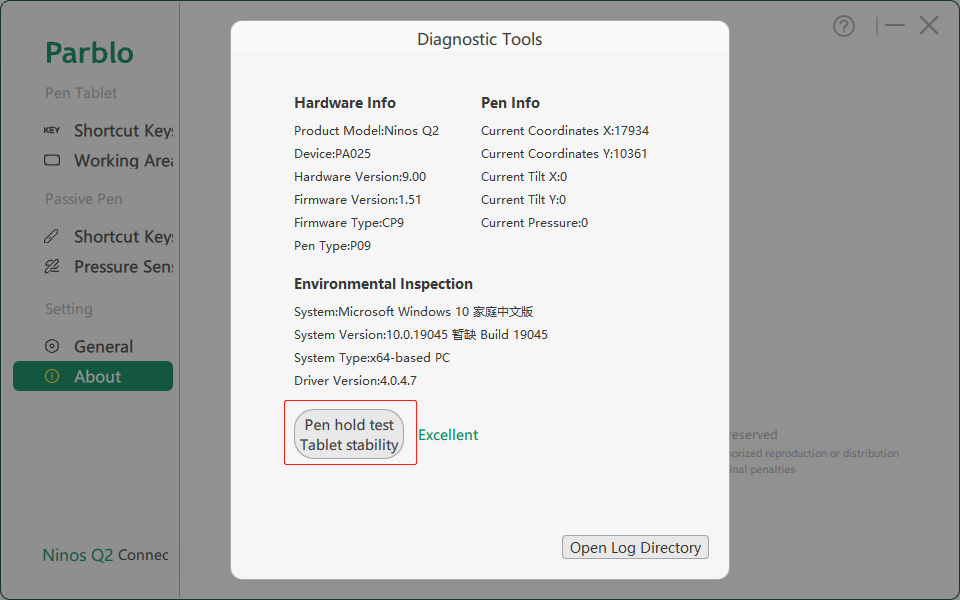This screenshot has width=960, height=600.
Task: Open the log directory
Action: 635,547
